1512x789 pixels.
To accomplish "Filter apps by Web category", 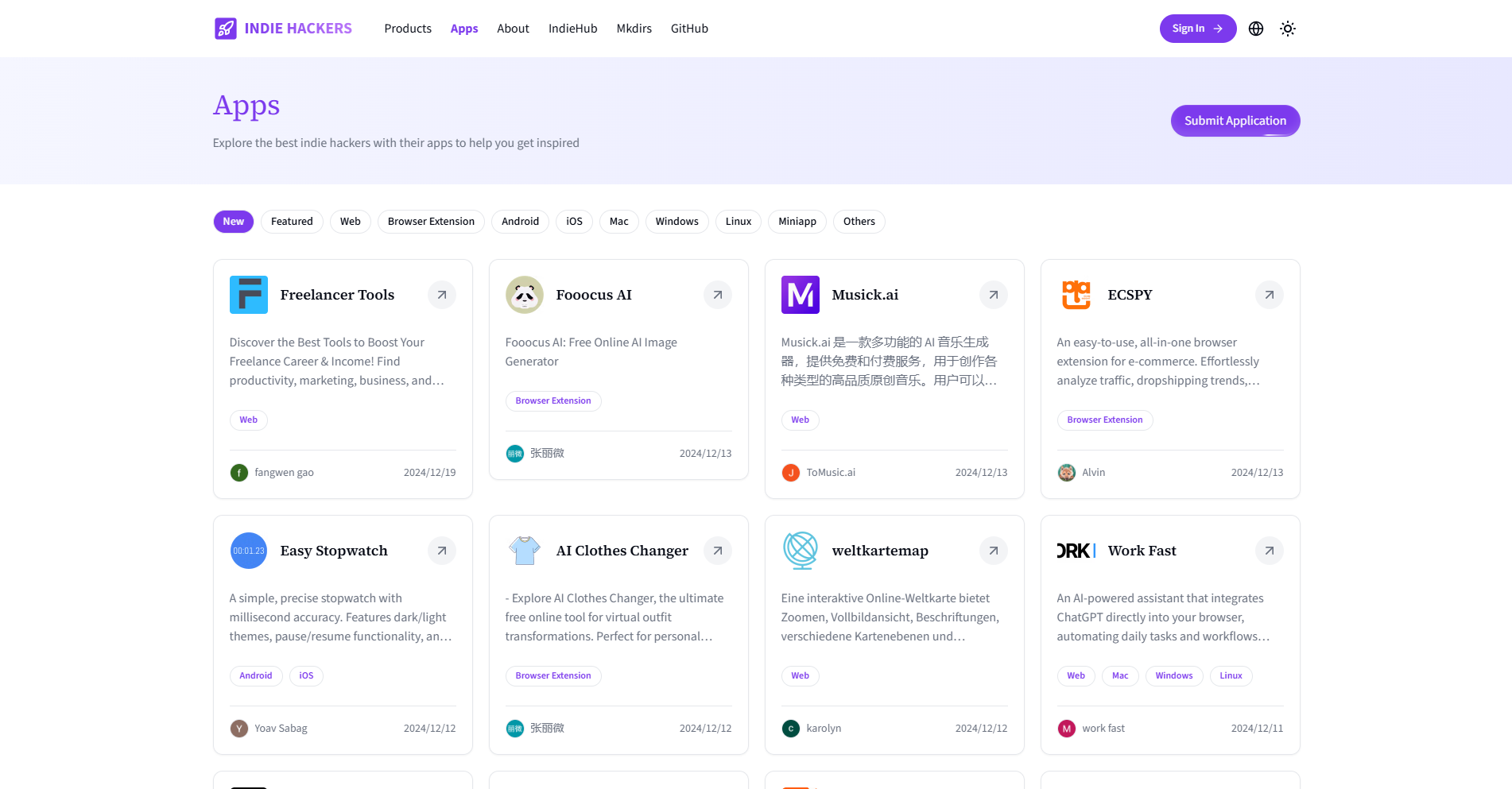I will [x=351, y=222].
